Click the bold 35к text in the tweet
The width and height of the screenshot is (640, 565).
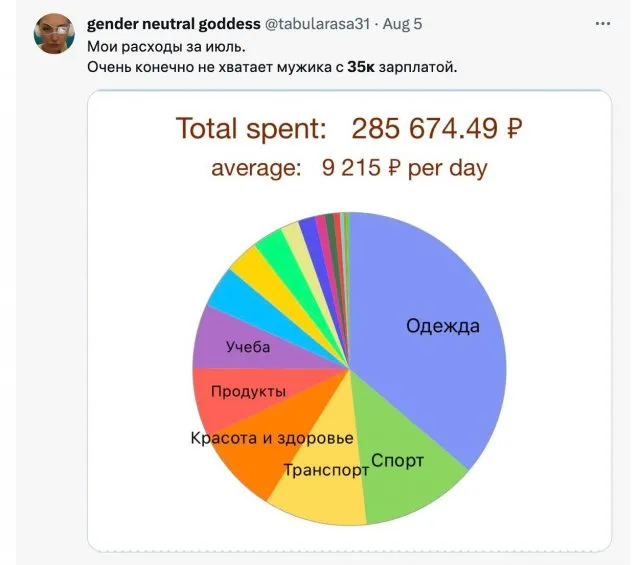[x=359, y=68]
